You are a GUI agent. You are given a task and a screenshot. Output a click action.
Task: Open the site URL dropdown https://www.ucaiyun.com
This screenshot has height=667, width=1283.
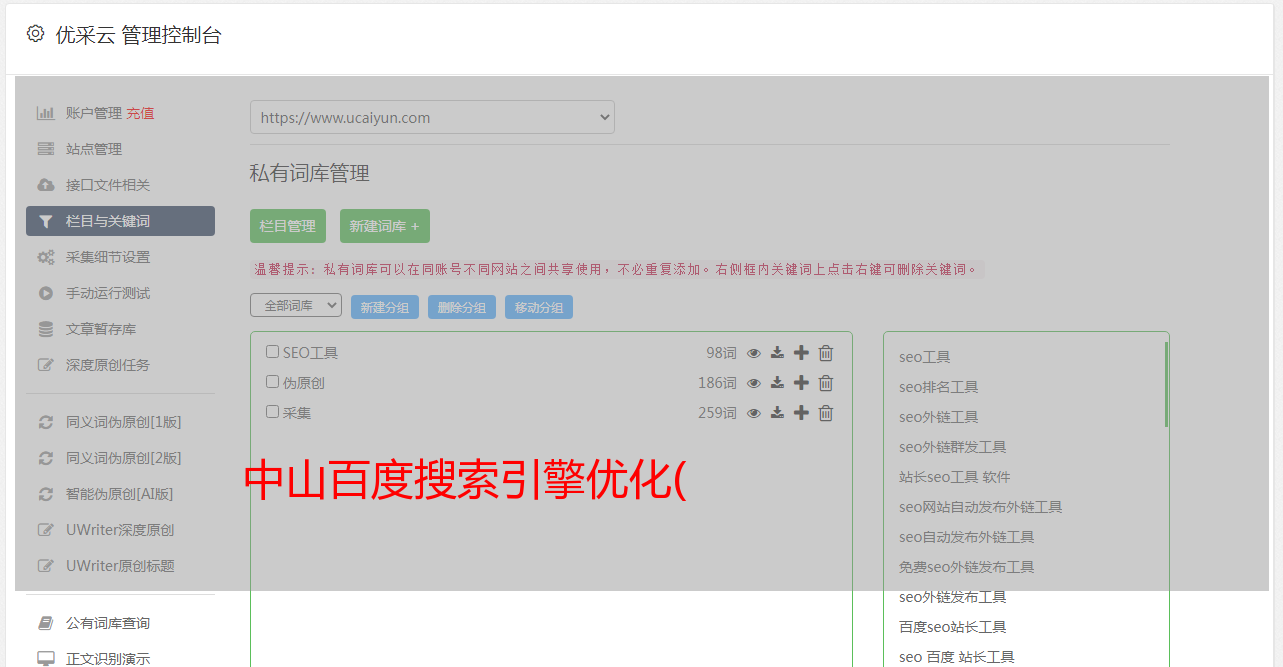432,117
